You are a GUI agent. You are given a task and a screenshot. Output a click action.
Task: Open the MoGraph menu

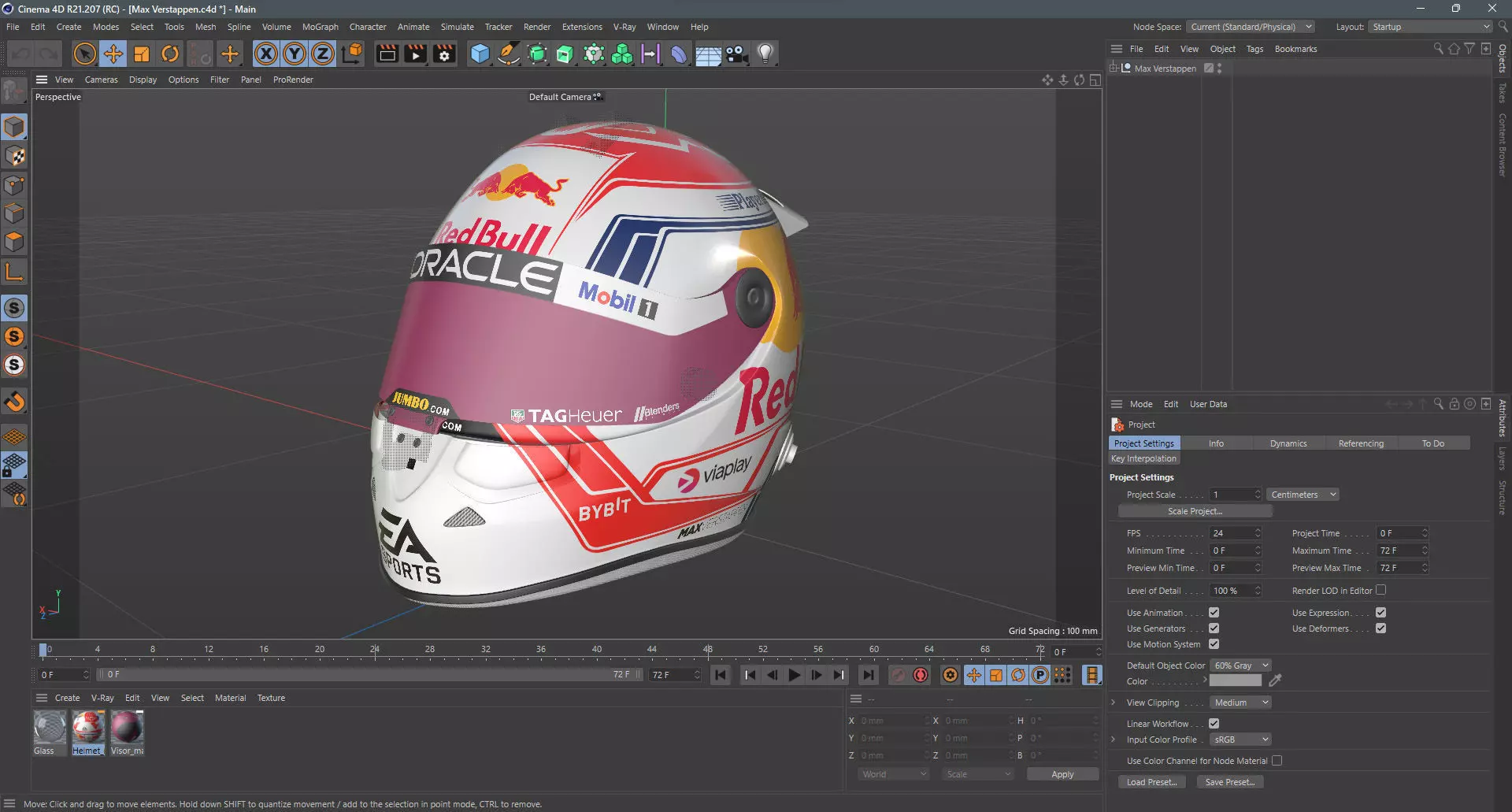click(x=320, y=27)
